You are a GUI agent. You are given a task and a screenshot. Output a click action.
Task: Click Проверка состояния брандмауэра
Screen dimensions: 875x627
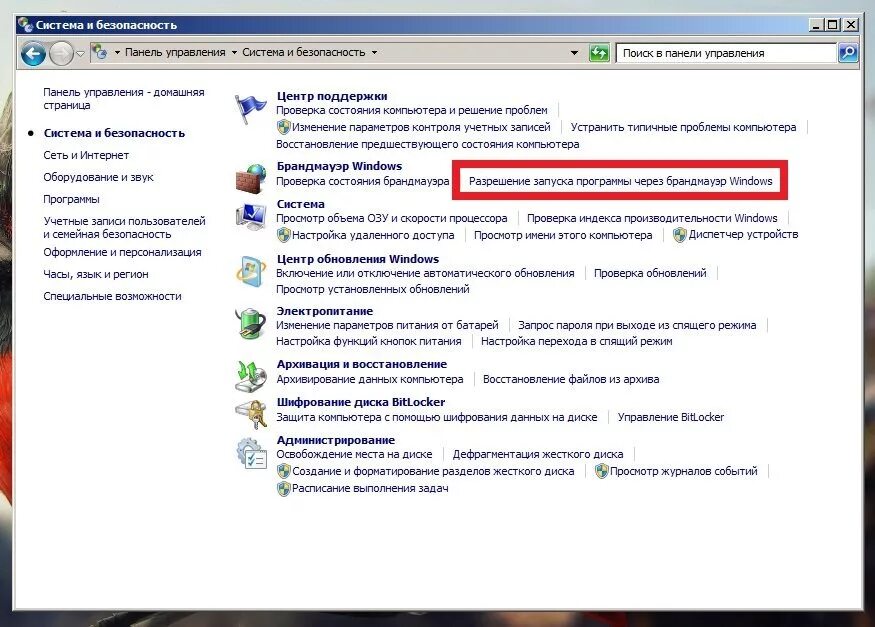[x=363, y=181]
